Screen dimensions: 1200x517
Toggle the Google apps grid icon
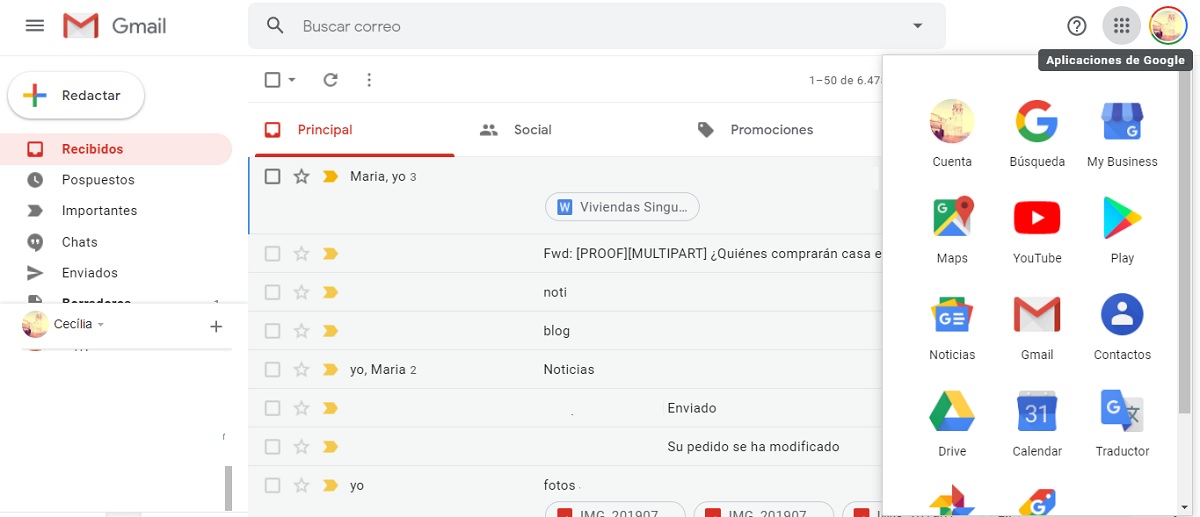click(x=1121, y=26)
